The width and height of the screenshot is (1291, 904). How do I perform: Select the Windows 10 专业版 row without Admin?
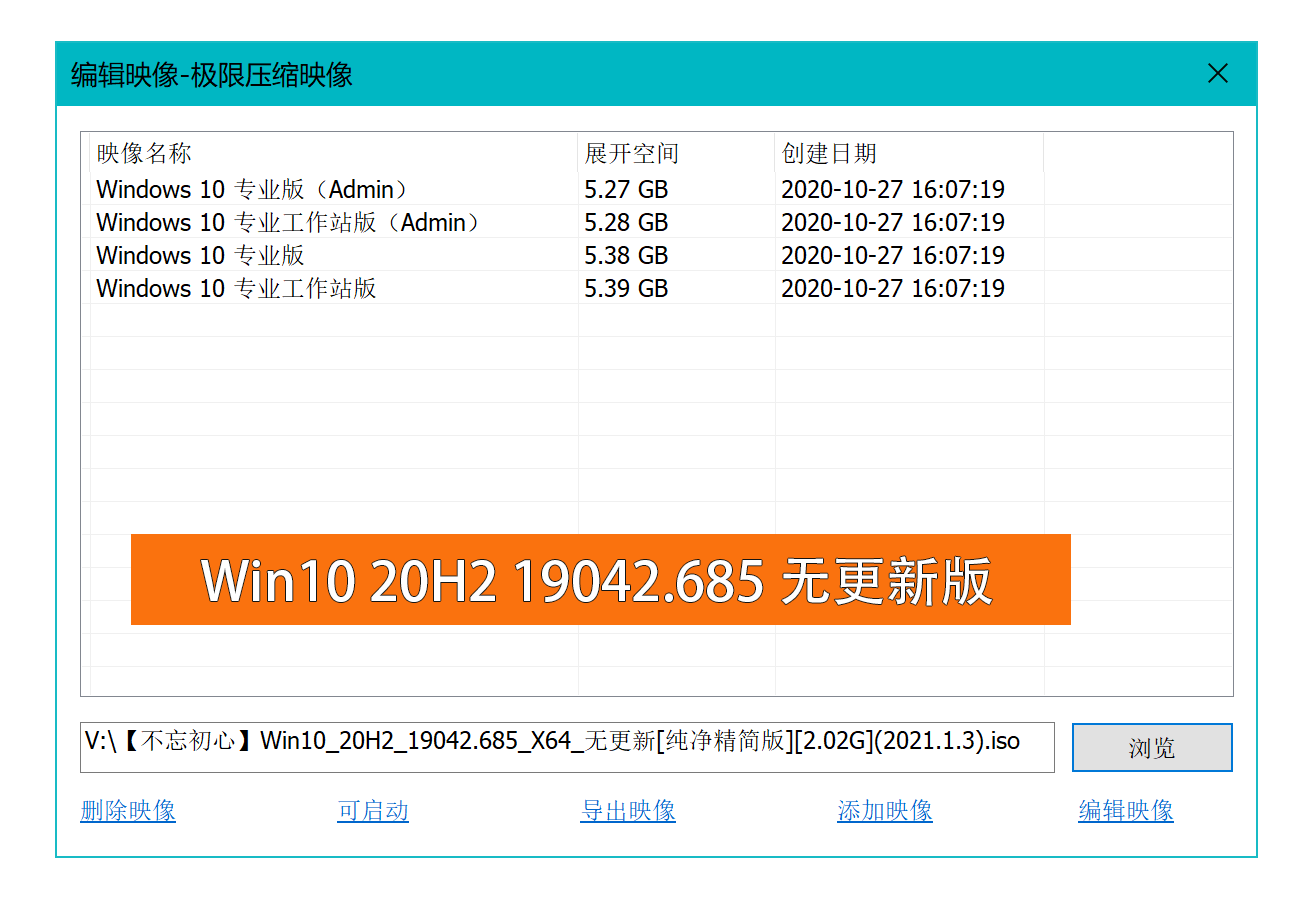coord(200,255)
